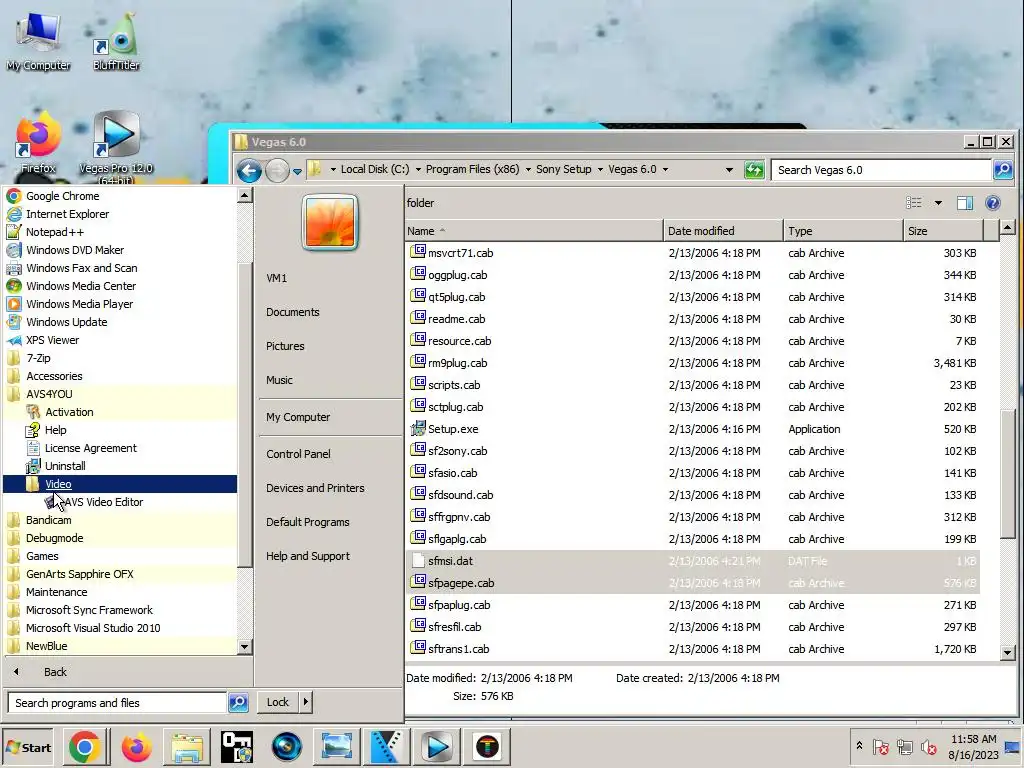Image resolution: width=1024 pixels, height=768 pixels.
Task: Click the BluffTitler T taskbar icon
Action: (487, 747)
